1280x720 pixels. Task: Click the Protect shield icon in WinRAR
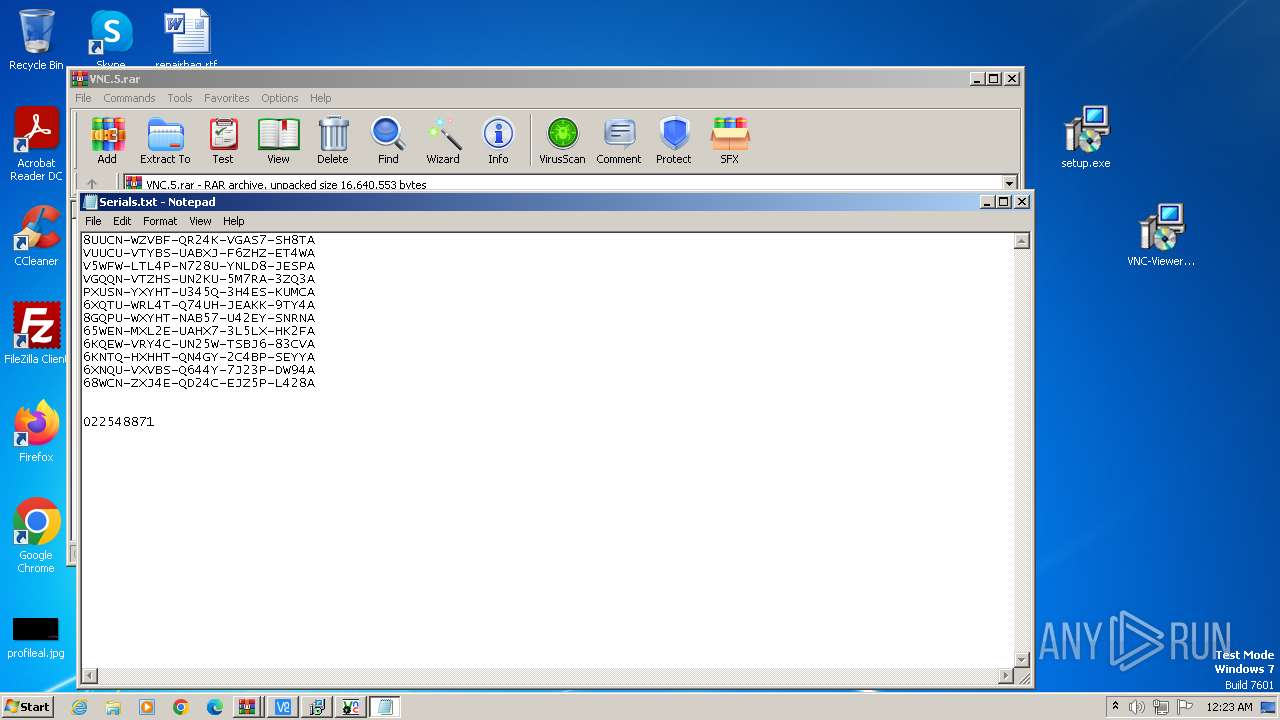coord(674,140)
